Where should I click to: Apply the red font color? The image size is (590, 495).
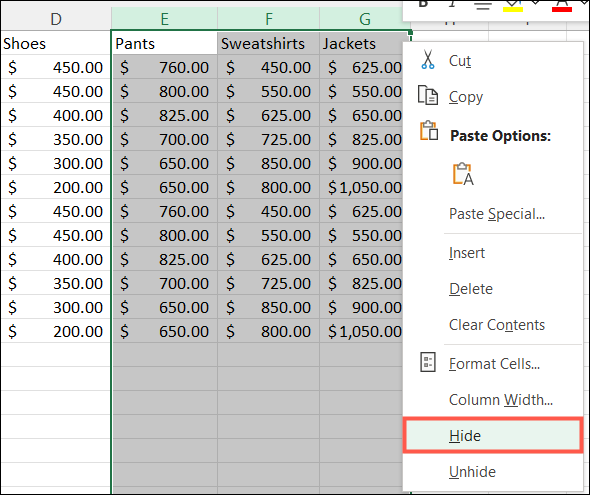[562, 5]
